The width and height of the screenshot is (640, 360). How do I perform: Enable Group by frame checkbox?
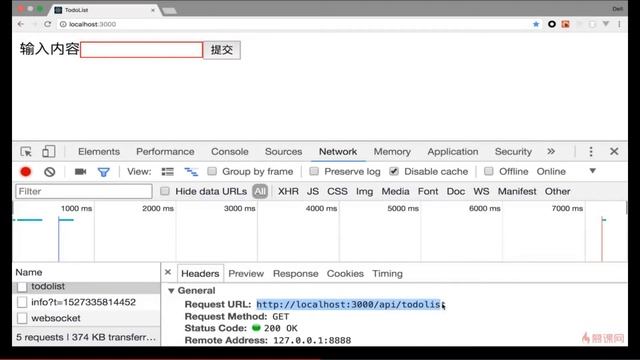[212, 171]
